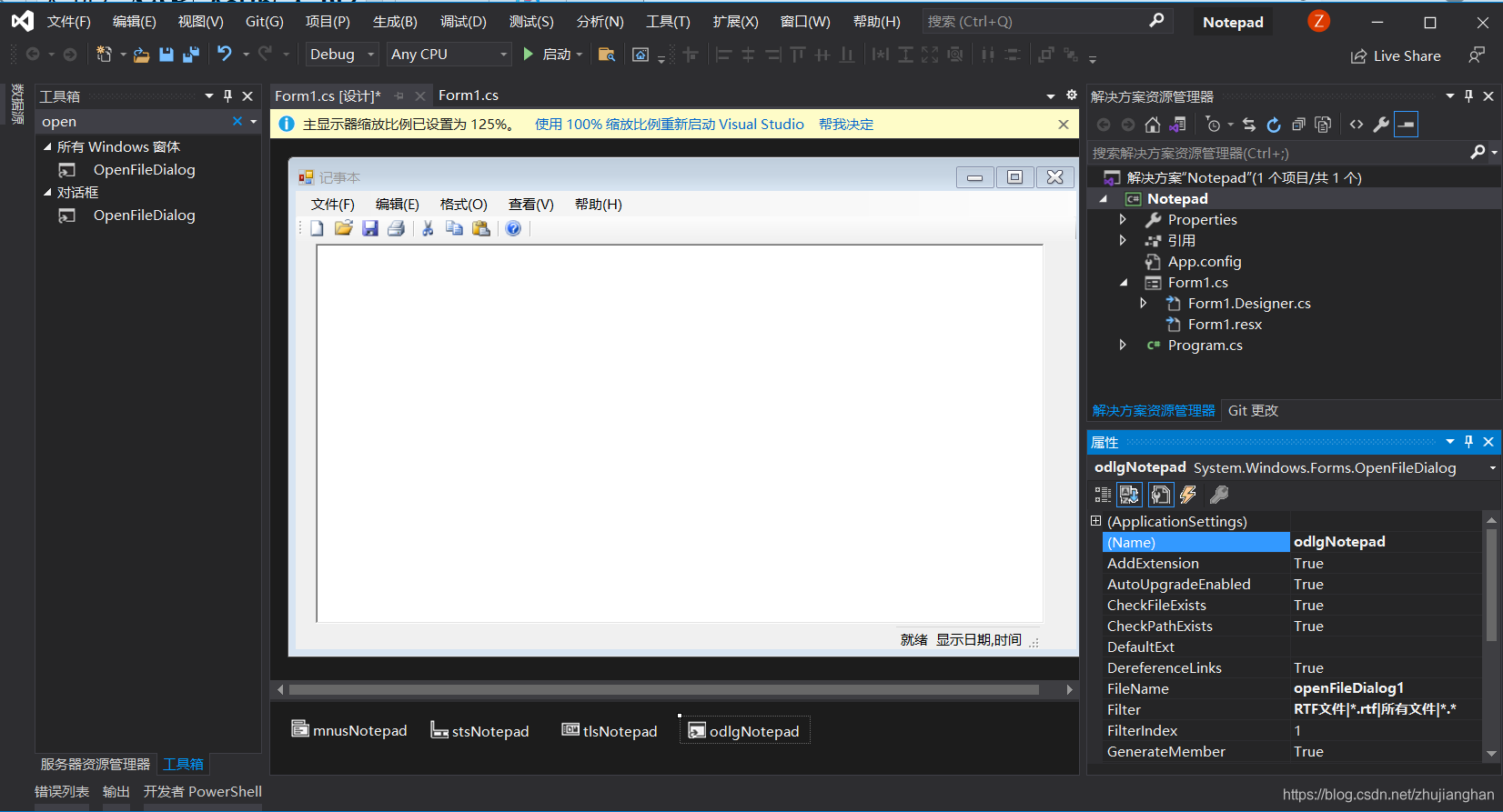Viewport: 1503px width, 812px height.
Task: Undo the last action in the toolbar
Action: point(224,55)
